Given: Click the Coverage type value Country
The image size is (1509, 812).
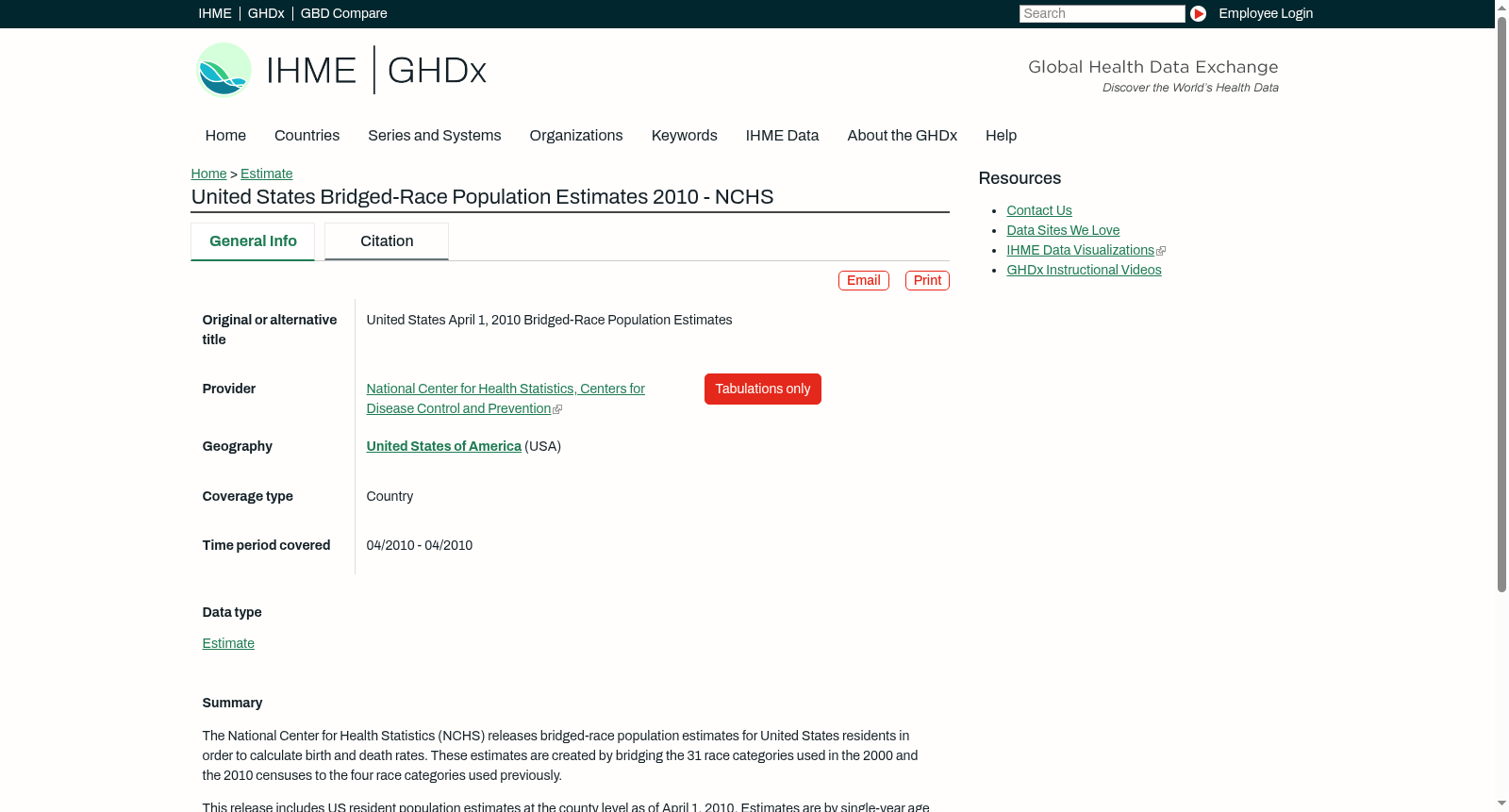Looking at the screenshot, I should coord(390,497).
